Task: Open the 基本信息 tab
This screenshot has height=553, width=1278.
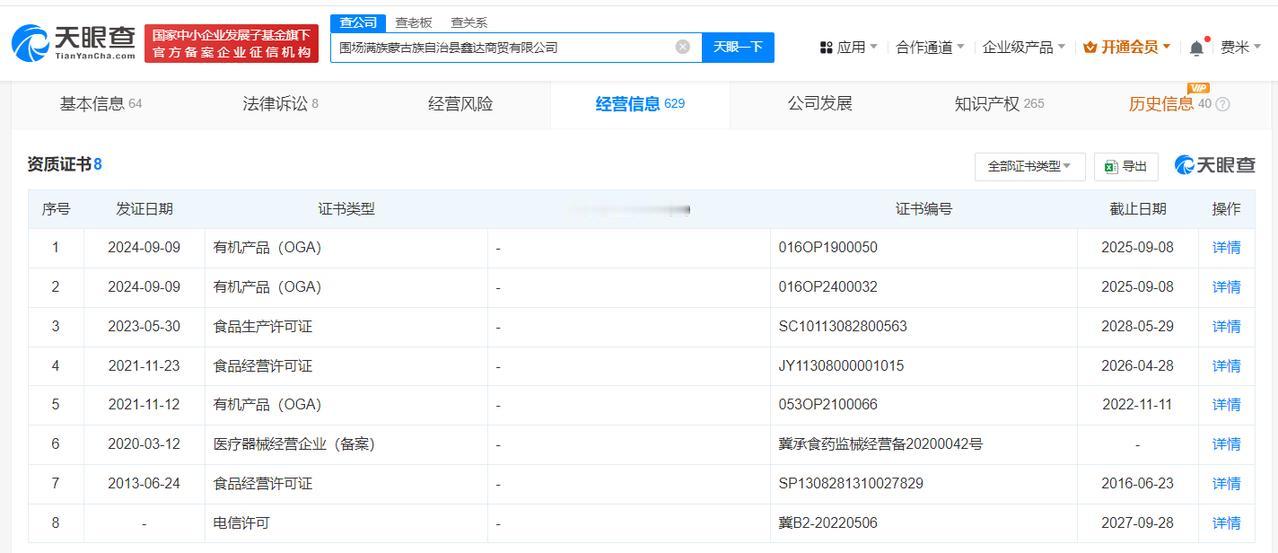Action: click(101, 104)
